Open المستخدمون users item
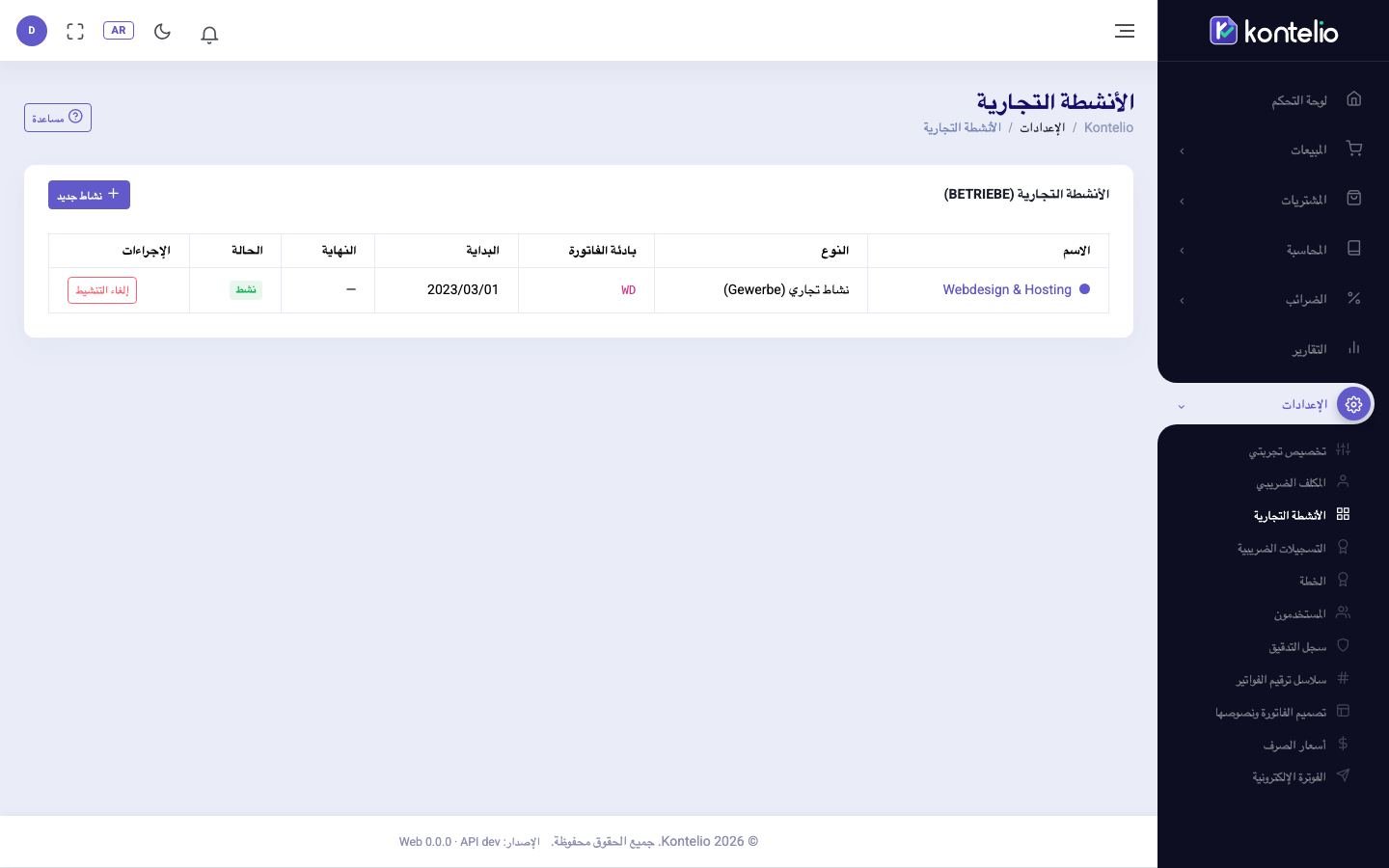This screenshot has height=868, width=1389. [1312, 613]
